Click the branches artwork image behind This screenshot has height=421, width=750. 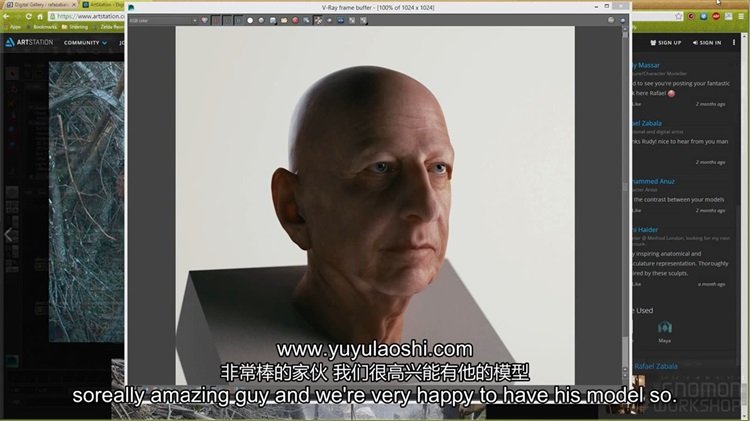coord(86,201)
